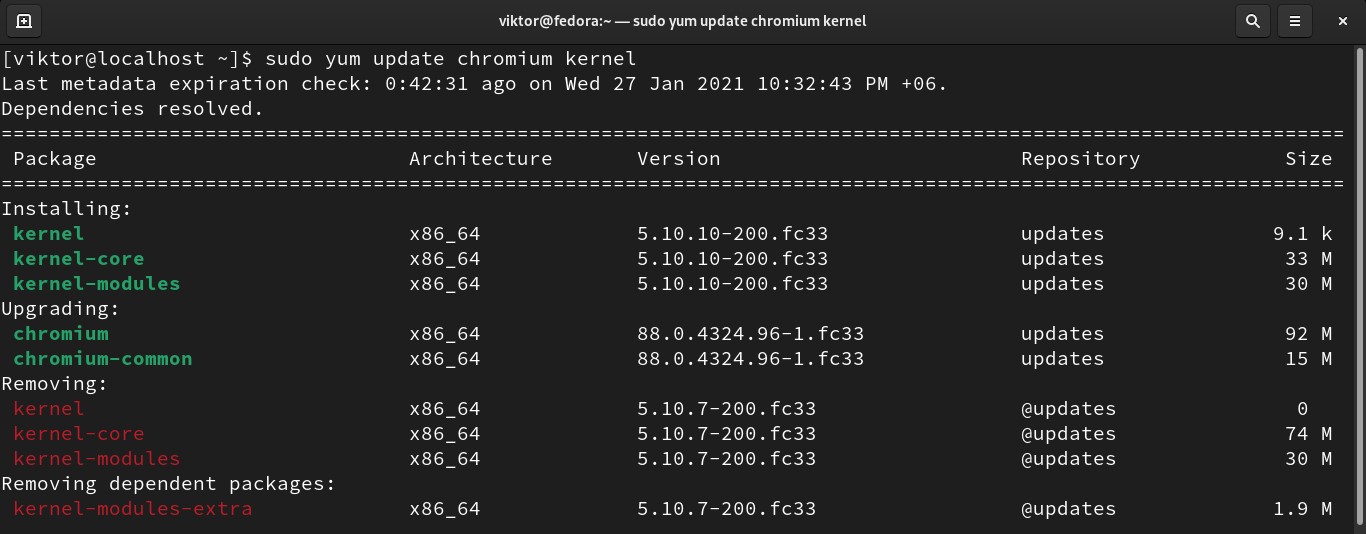1366x534 pixels.
Task: Select the chromium package name
Action: tap(61, 334)
